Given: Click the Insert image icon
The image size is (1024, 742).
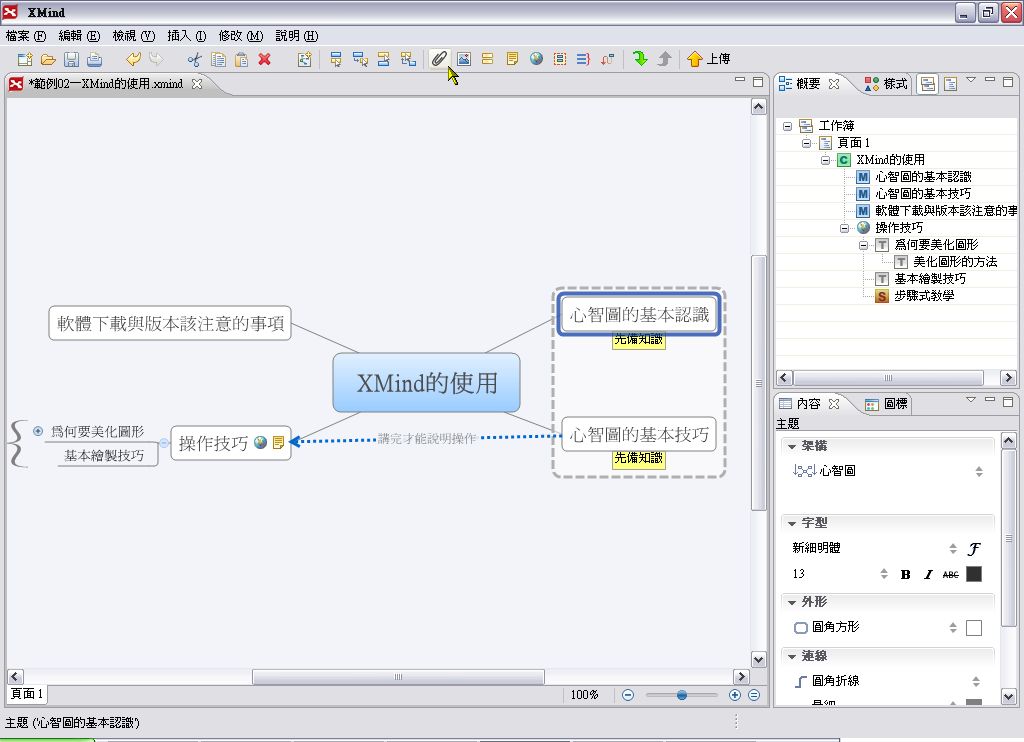Looking at the screenshot, I should coord(464,59).
